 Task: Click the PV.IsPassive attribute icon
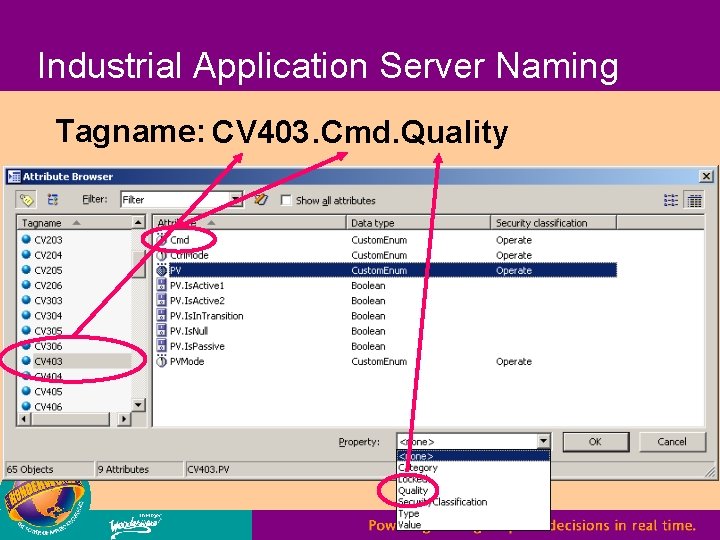pos(161,345)
